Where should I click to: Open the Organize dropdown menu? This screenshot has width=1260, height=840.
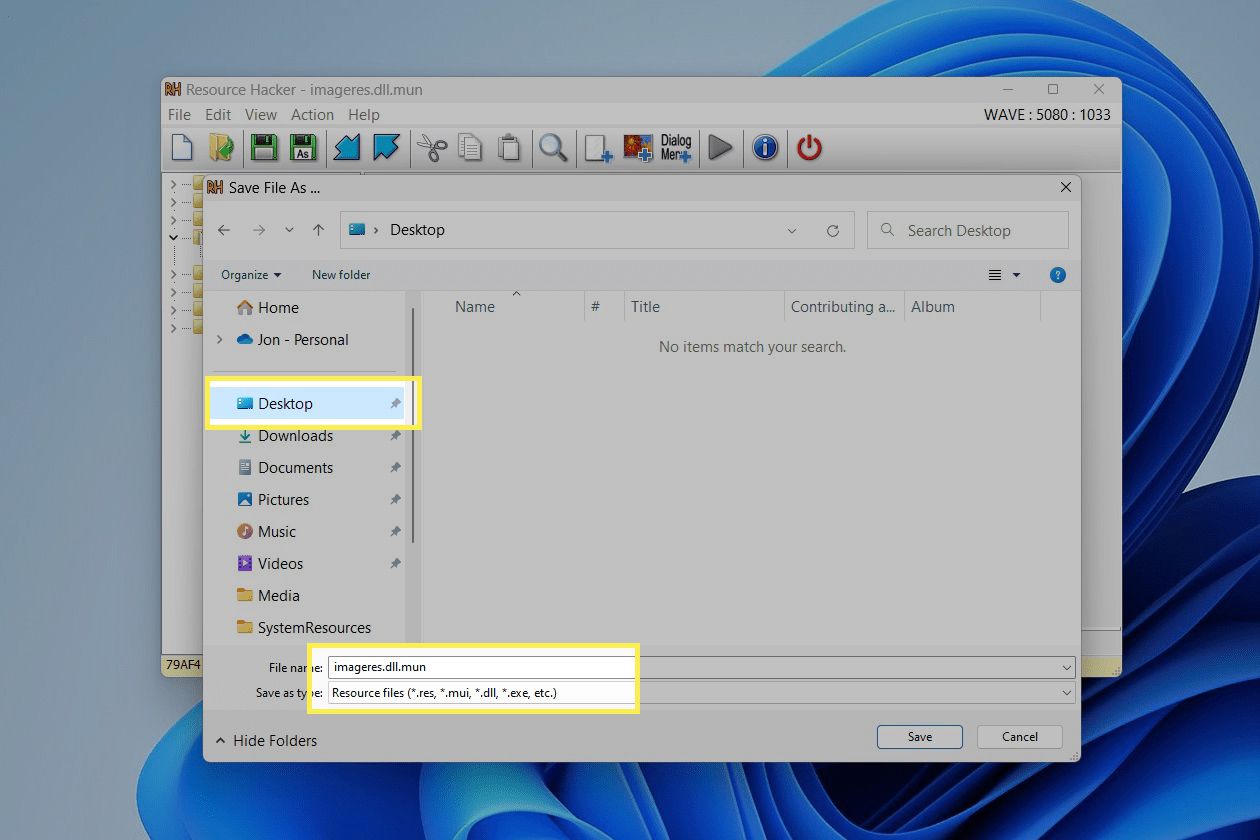(x=251, y=275)
